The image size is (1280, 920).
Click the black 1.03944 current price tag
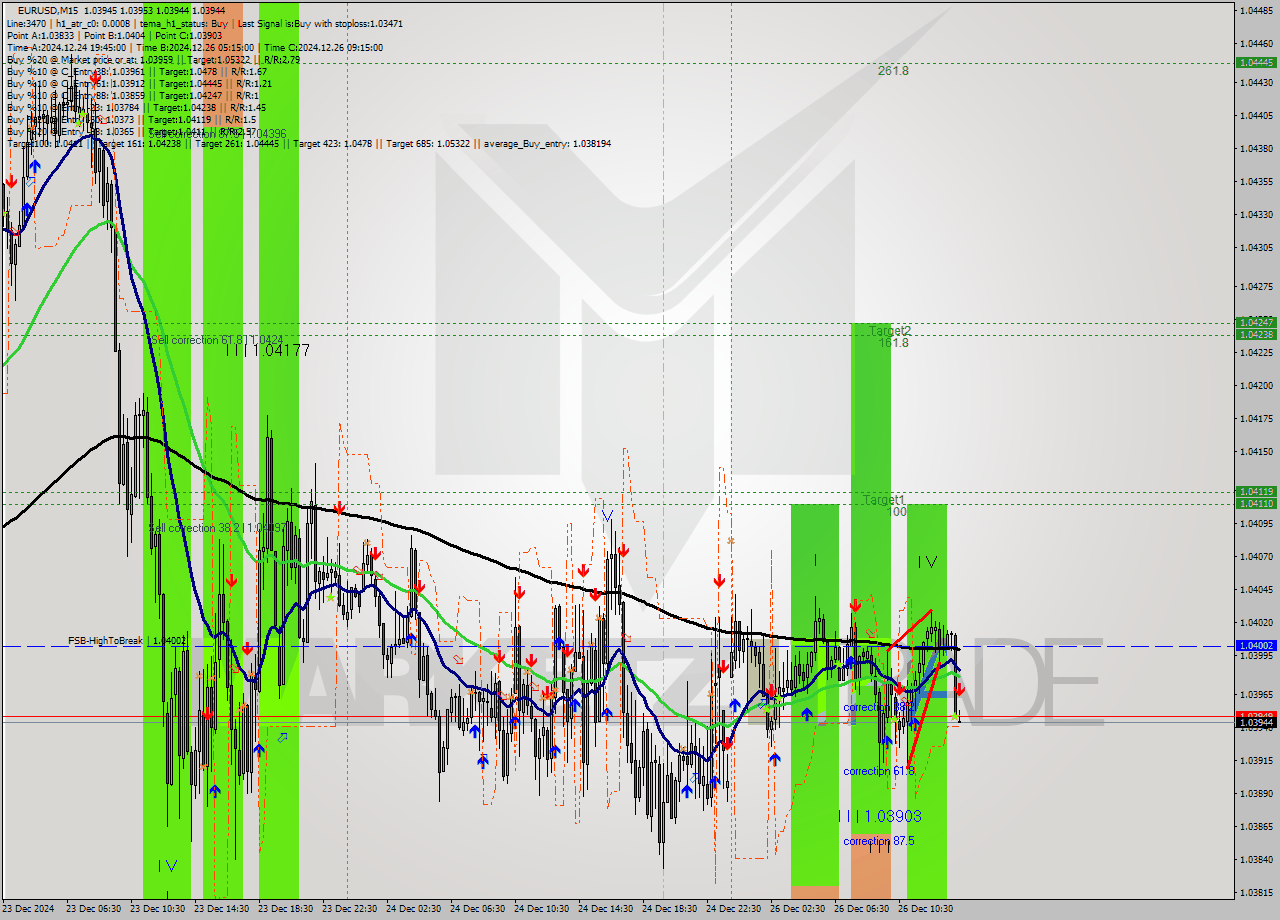pyautogui.click(x=1256, y=722)
